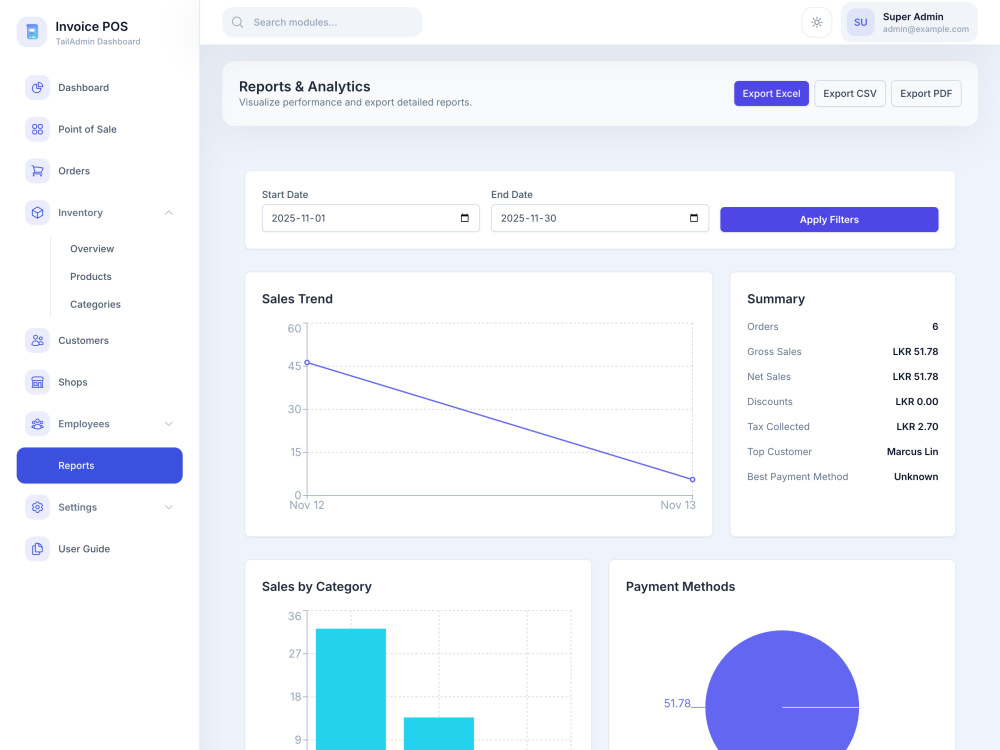Image resolution: width=1000 pixels, height=750 pixels.
Task: Open the Orders page
Action: click(99, 171)
